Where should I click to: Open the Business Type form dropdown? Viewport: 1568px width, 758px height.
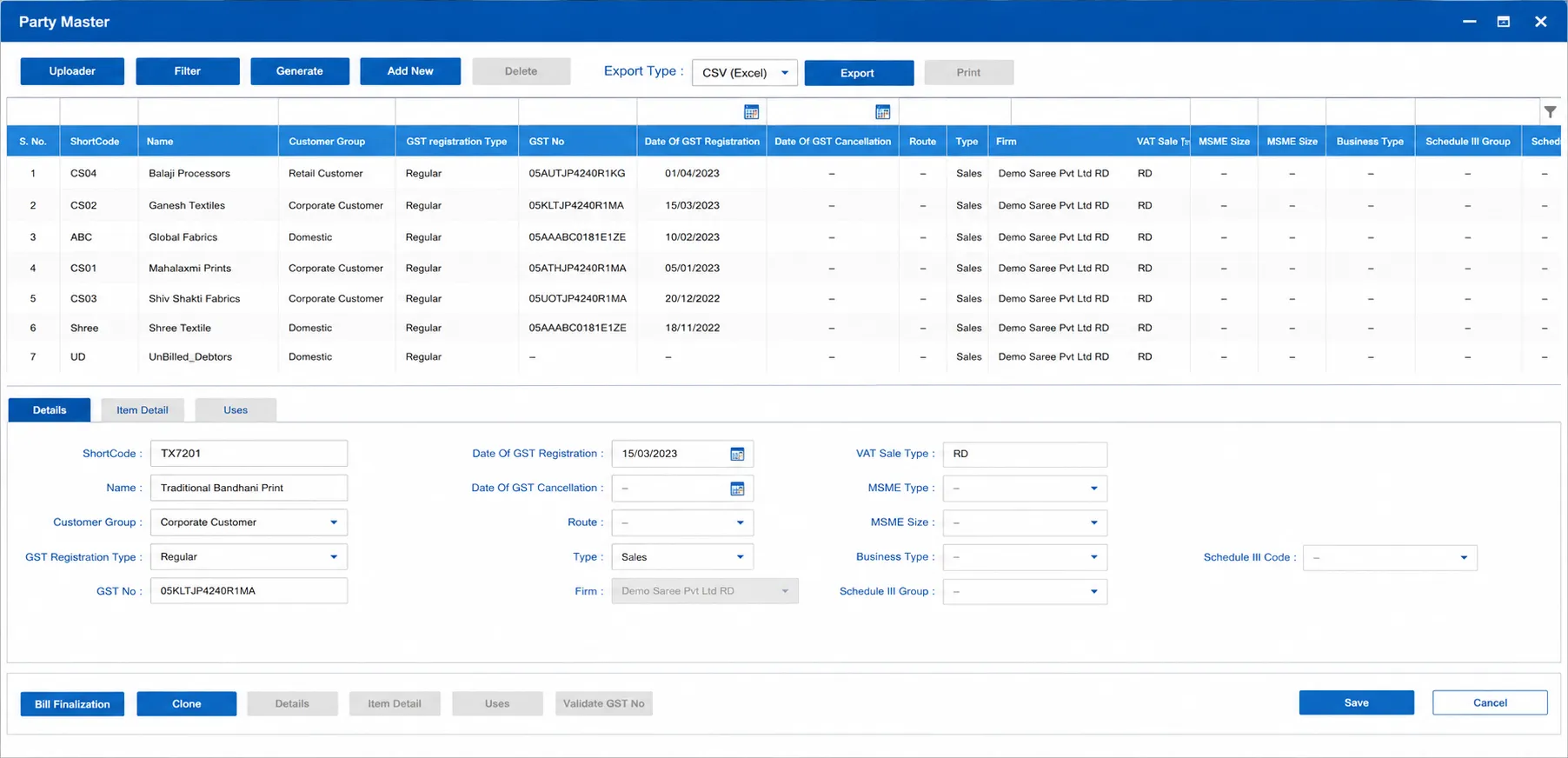pyautogui.click(x=1025, y=557)
